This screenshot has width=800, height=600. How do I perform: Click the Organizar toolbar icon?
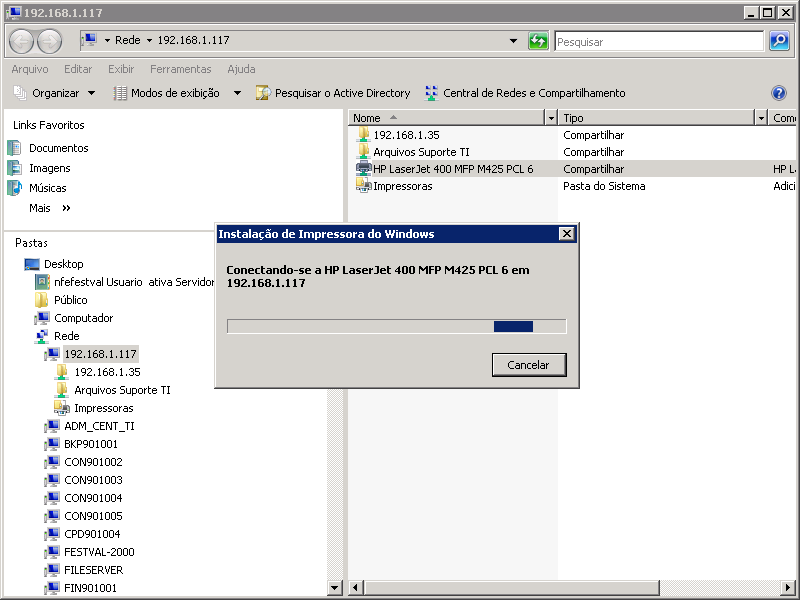coord(19,93)
